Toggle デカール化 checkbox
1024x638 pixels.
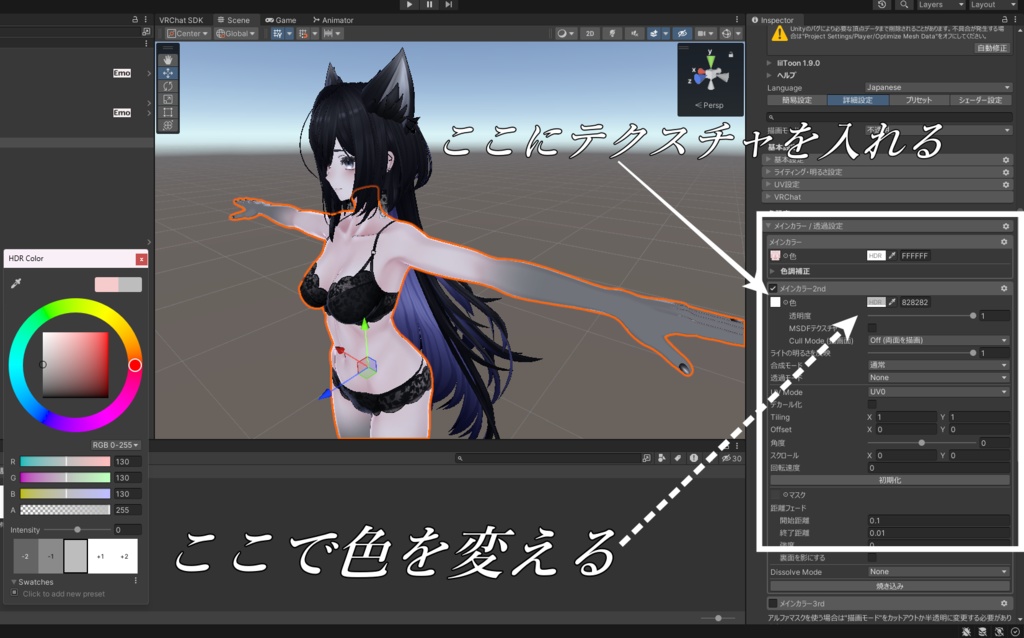click(872, 405)
